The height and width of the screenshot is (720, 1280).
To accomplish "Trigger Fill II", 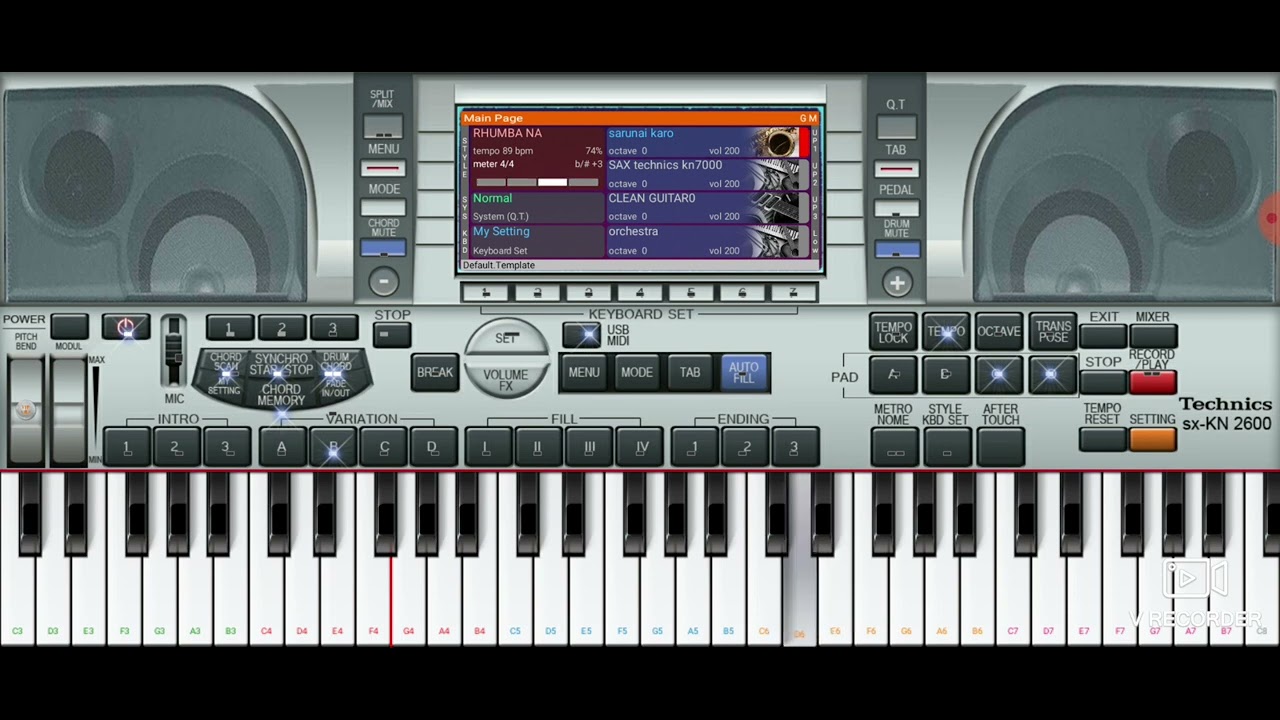I will pyautogui.click(x=537, y=447).
